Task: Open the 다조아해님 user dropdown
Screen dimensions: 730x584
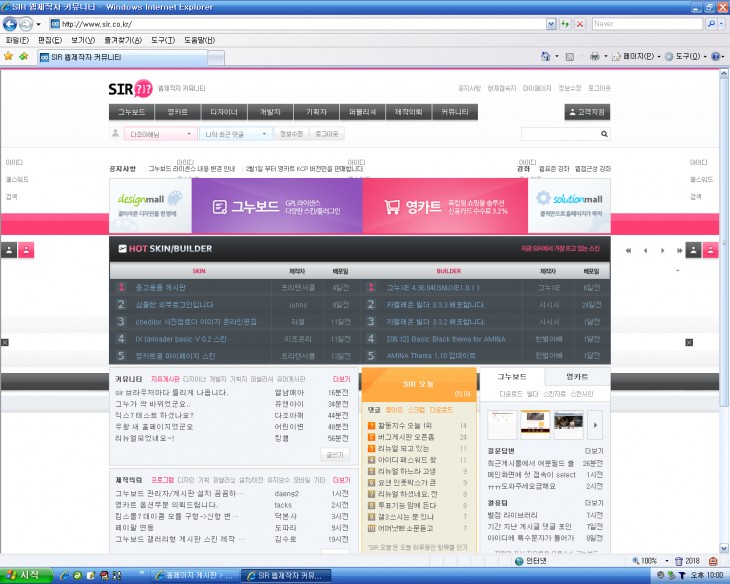Action: coord(161,133)
